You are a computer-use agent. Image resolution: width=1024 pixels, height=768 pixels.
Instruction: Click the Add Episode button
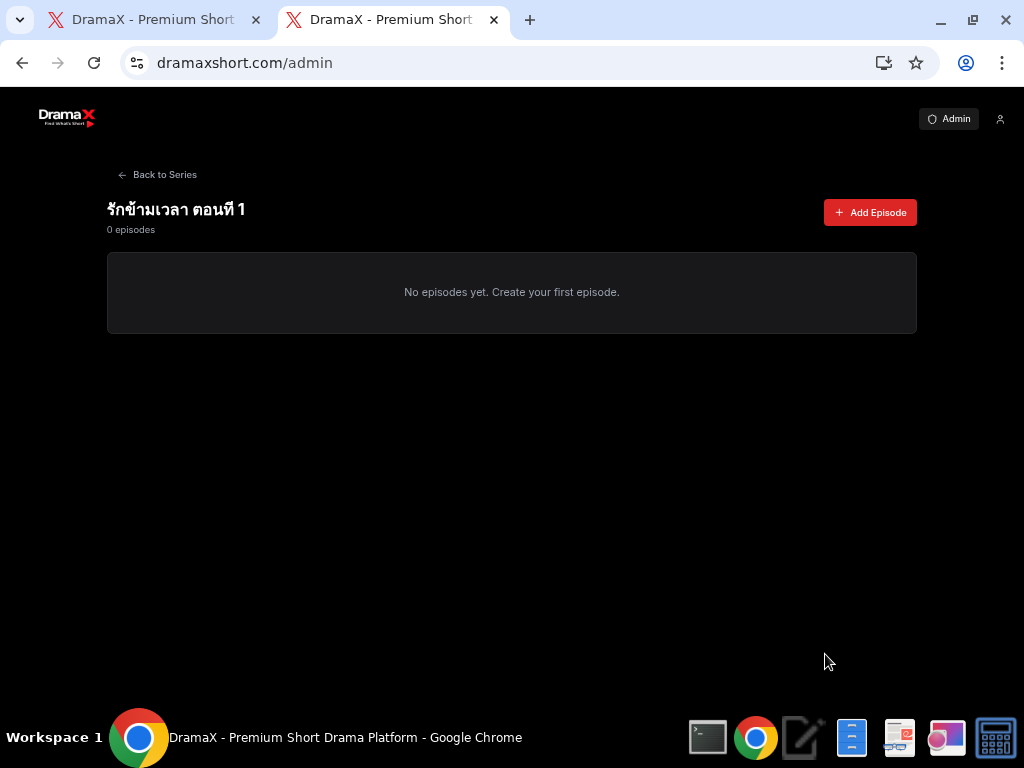click(870, 212)
